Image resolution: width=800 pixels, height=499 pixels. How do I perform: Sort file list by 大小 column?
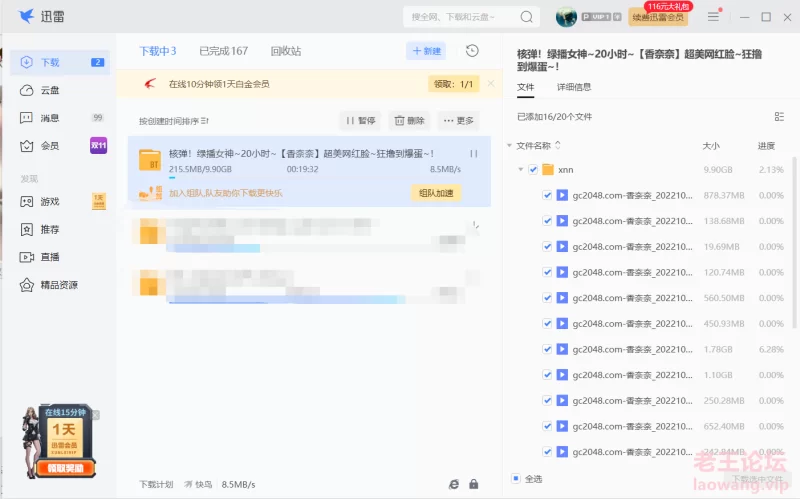(711, 146)
